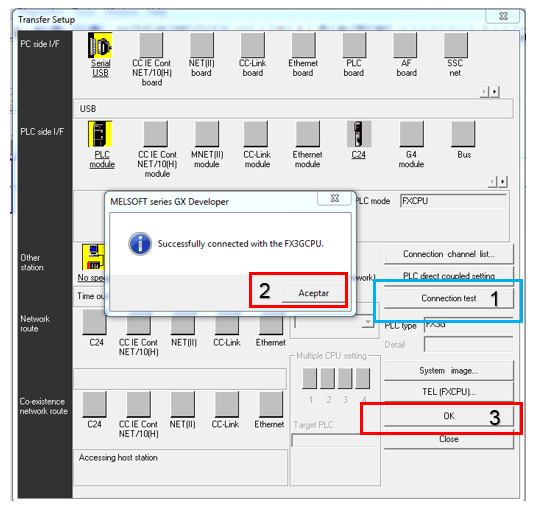The width and height of the screenshot is (537, 509).
Task: Click the PLC mode field showing FXCPU
Action: [x=453, y=201]
